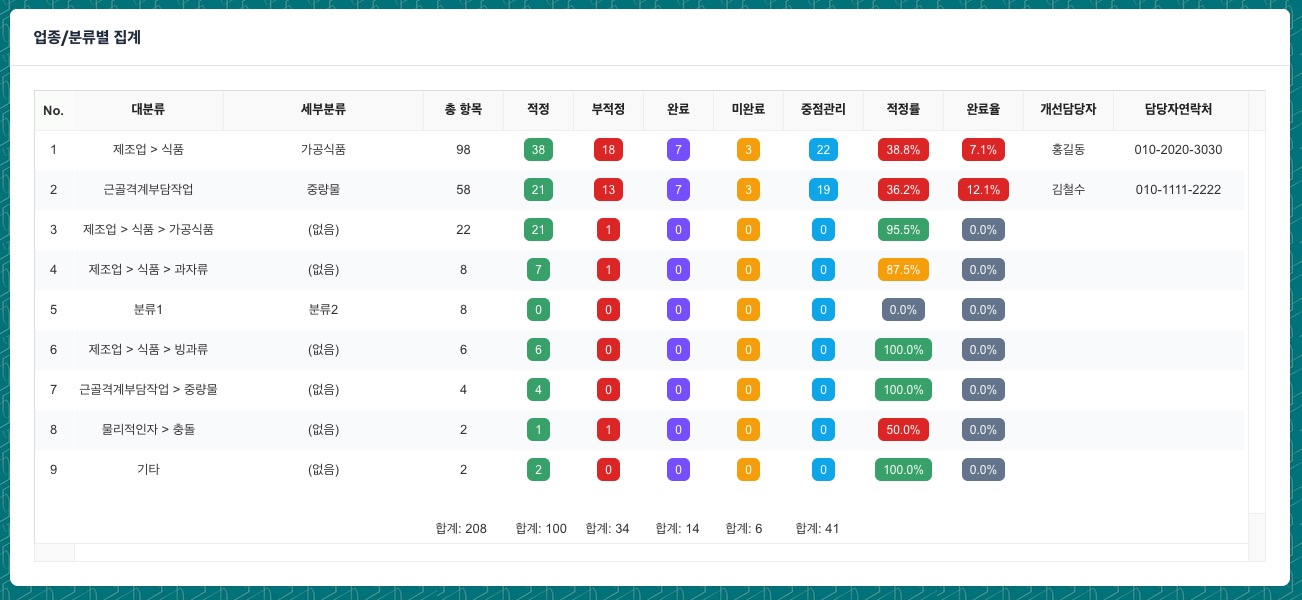Sort the table by 대분류 column header
This screenshot has height=600, width=1302.
click(x=148, y=110)
